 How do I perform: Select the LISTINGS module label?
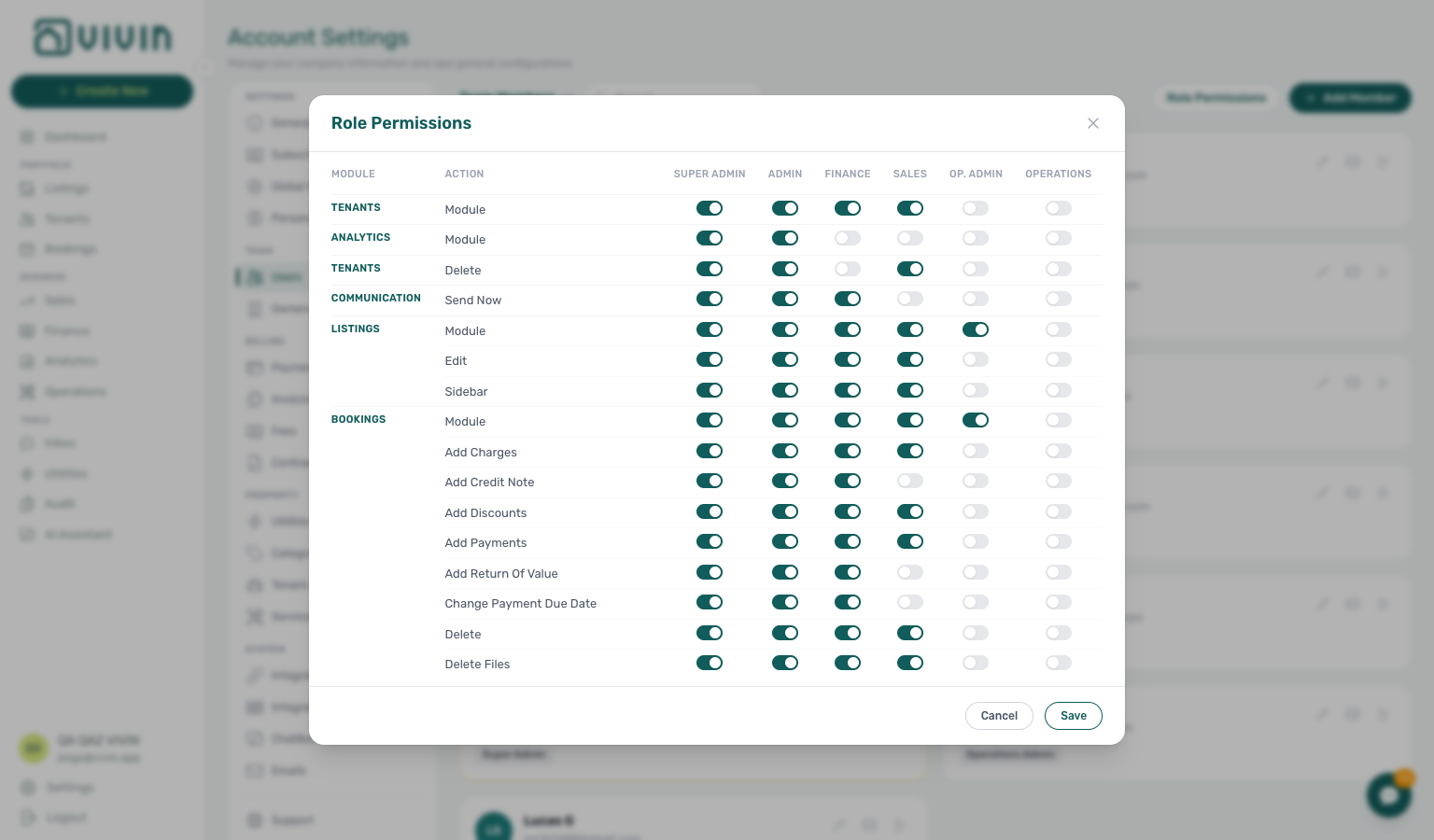[356, 329]
